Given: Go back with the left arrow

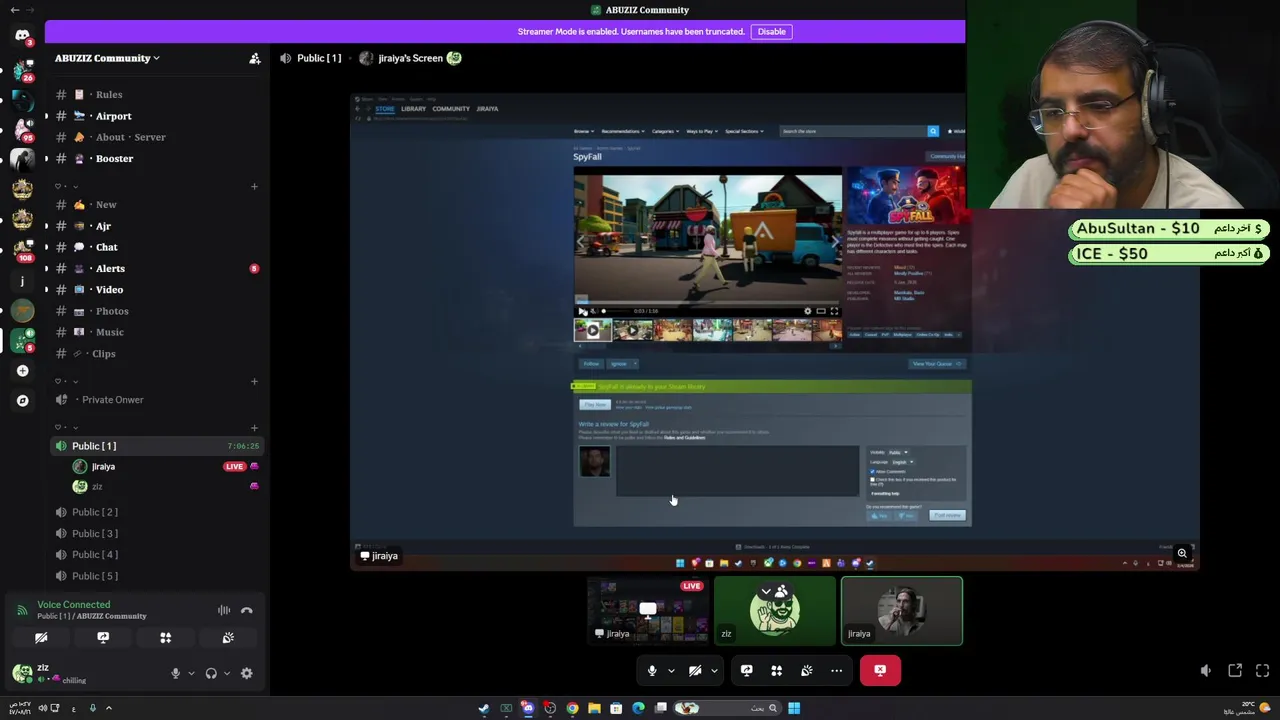Looking at the screenshot, I should tap(14, 10).
